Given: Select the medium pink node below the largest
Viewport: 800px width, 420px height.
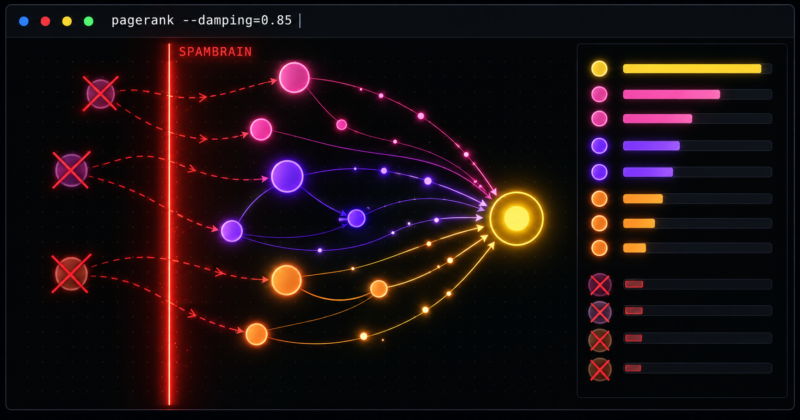Looking at the screenshot, I should click(261, 129).
